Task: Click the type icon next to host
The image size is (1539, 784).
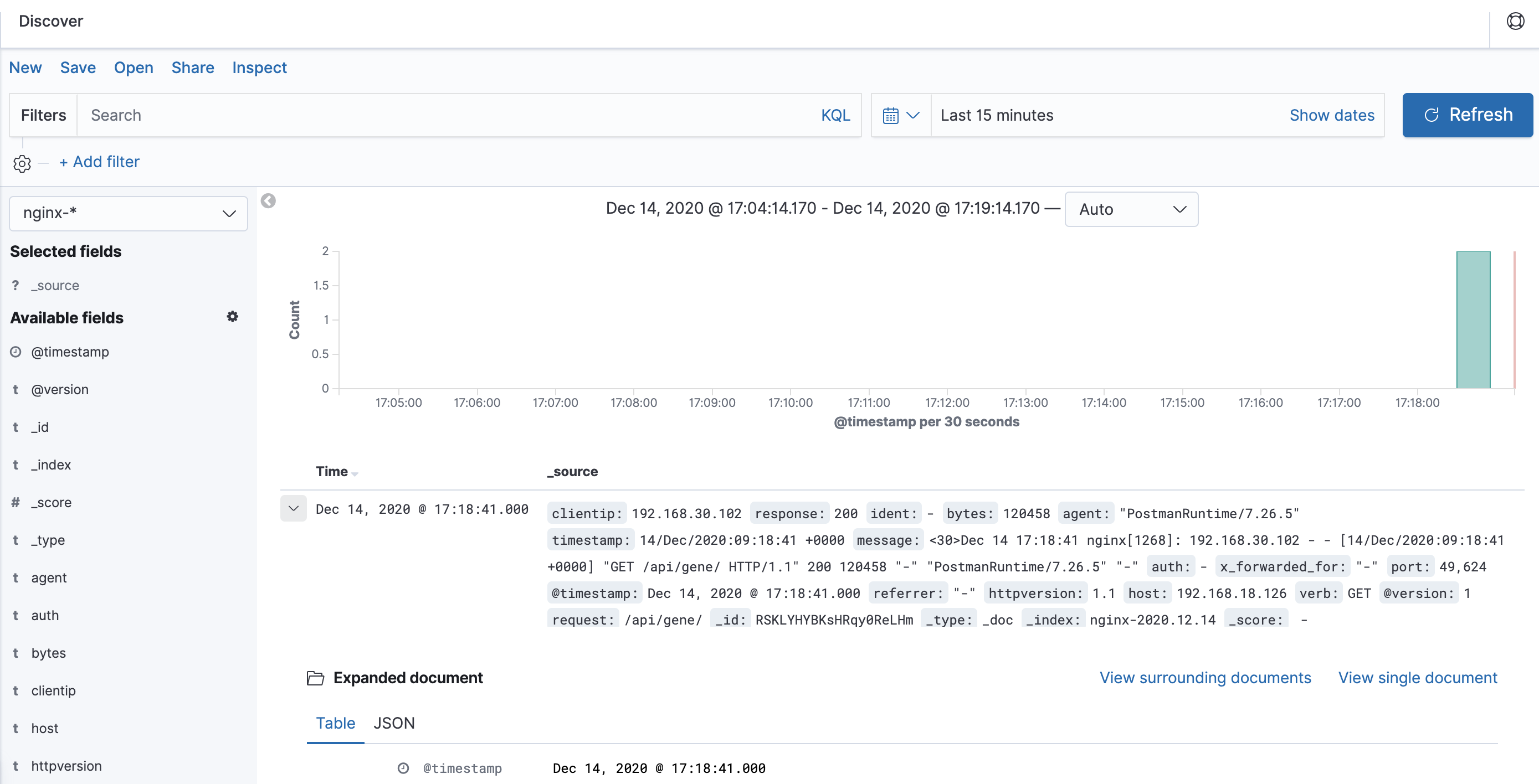Action: (x=16, y=728)
